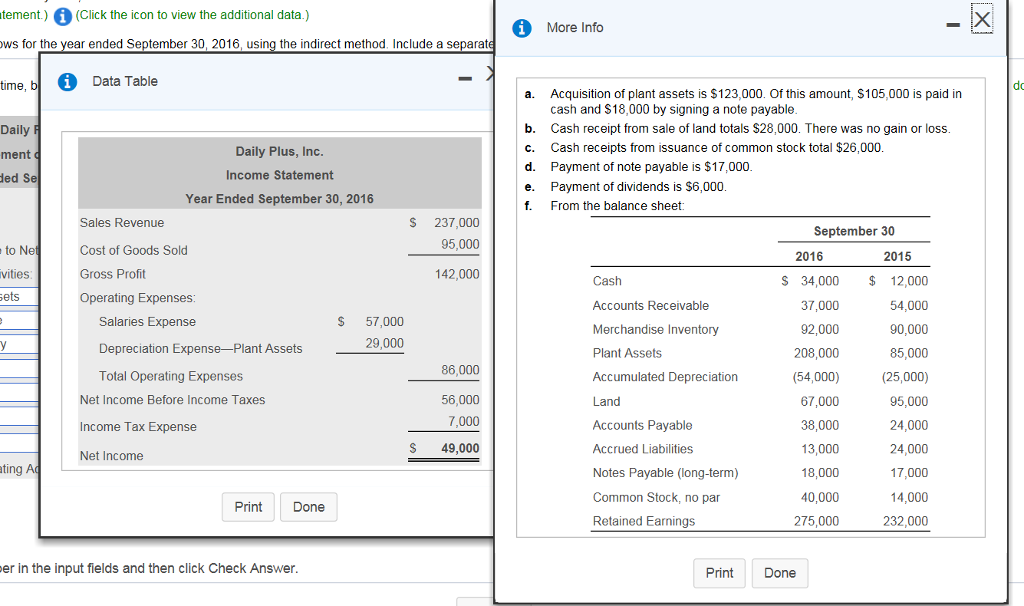Close the More Info window

pyautogui.click(x=981, y=21)
